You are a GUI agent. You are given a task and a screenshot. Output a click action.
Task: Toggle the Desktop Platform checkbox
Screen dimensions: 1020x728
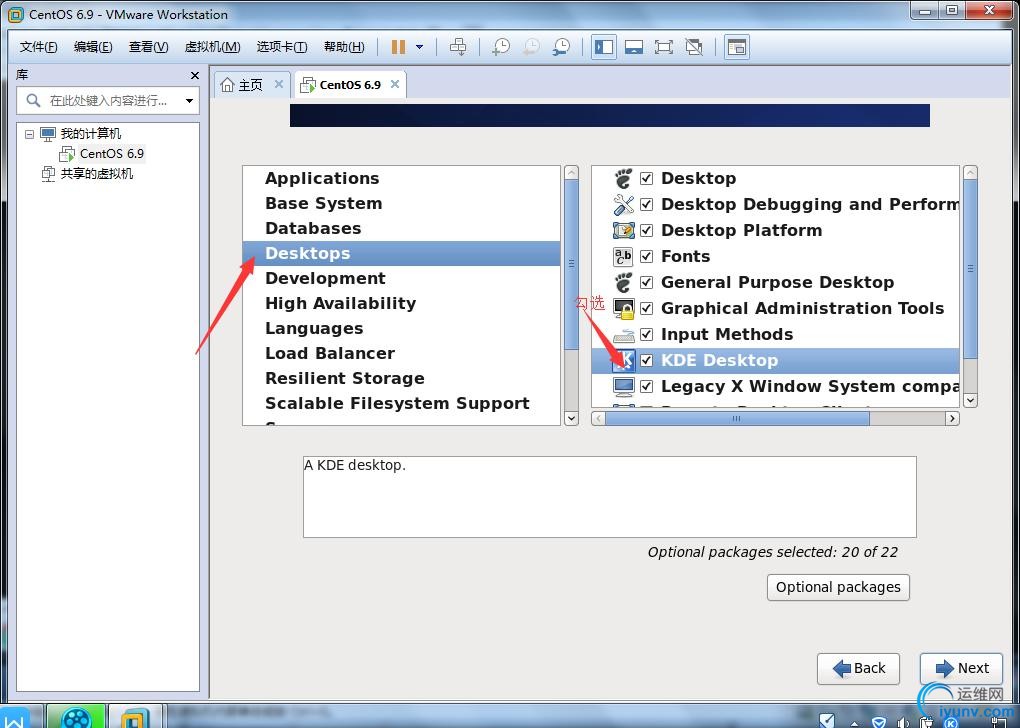(x=647, y=230)
